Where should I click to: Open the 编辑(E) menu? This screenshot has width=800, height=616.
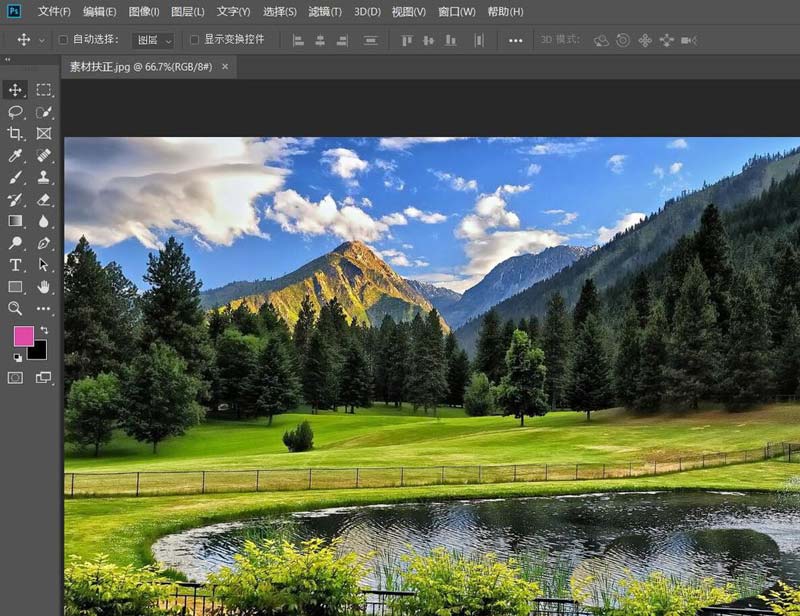tap(99, 11)
